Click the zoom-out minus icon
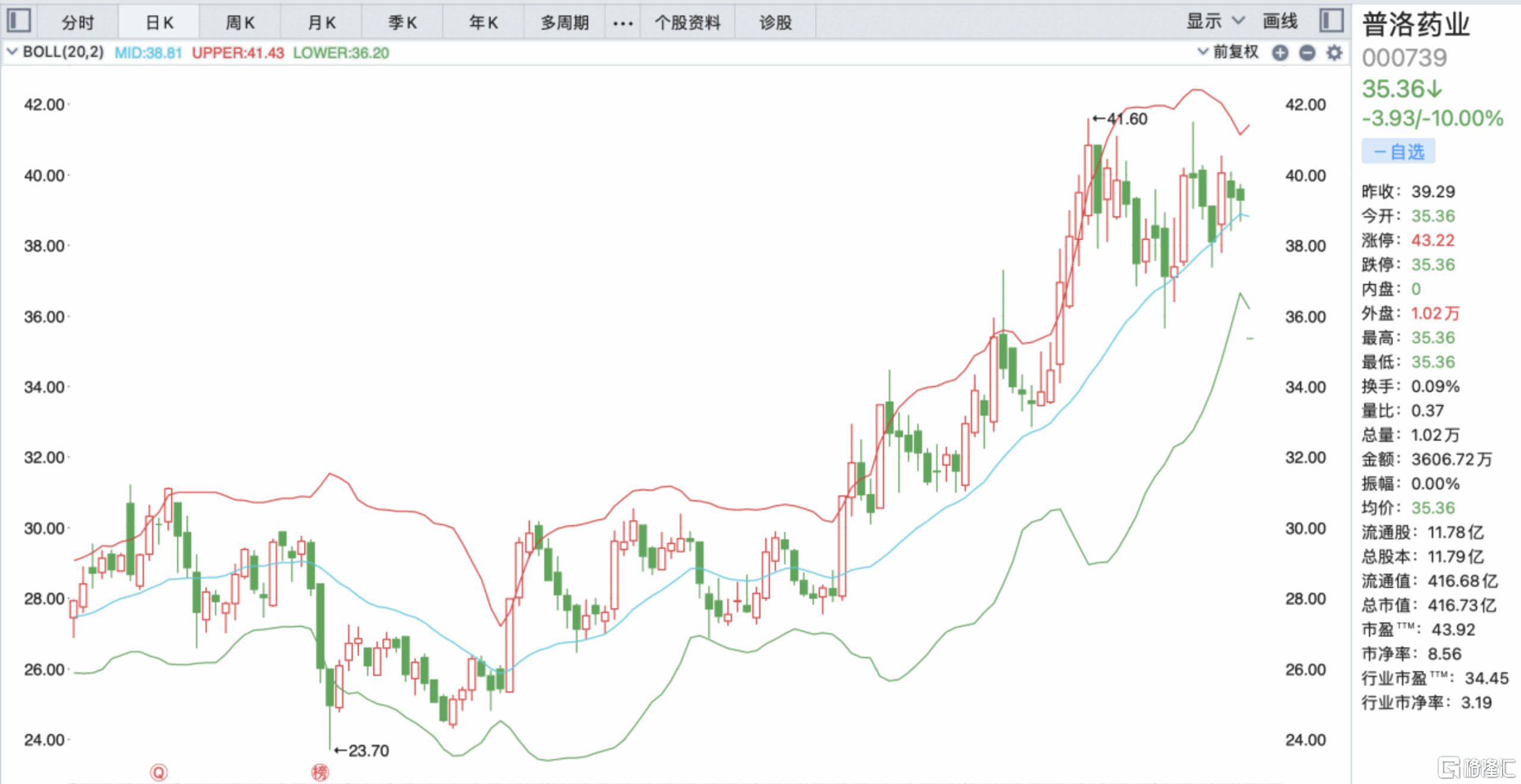 tap(1307, 53)
